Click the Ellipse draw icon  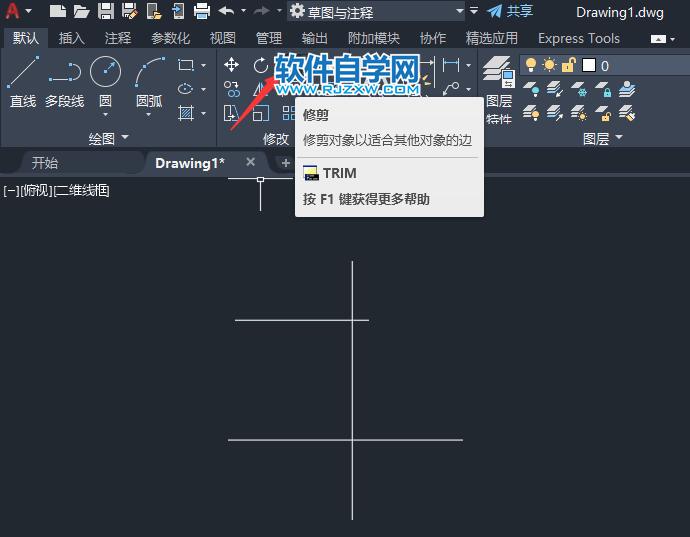(186, 89)
